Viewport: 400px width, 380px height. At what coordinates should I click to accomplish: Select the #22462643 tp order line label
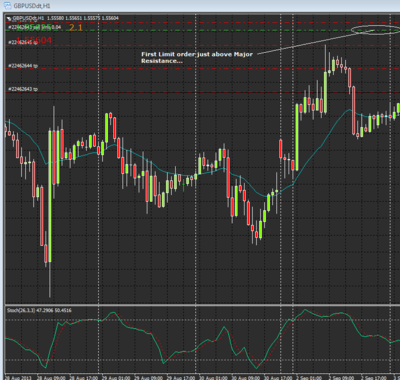click(x=22, y=89)
